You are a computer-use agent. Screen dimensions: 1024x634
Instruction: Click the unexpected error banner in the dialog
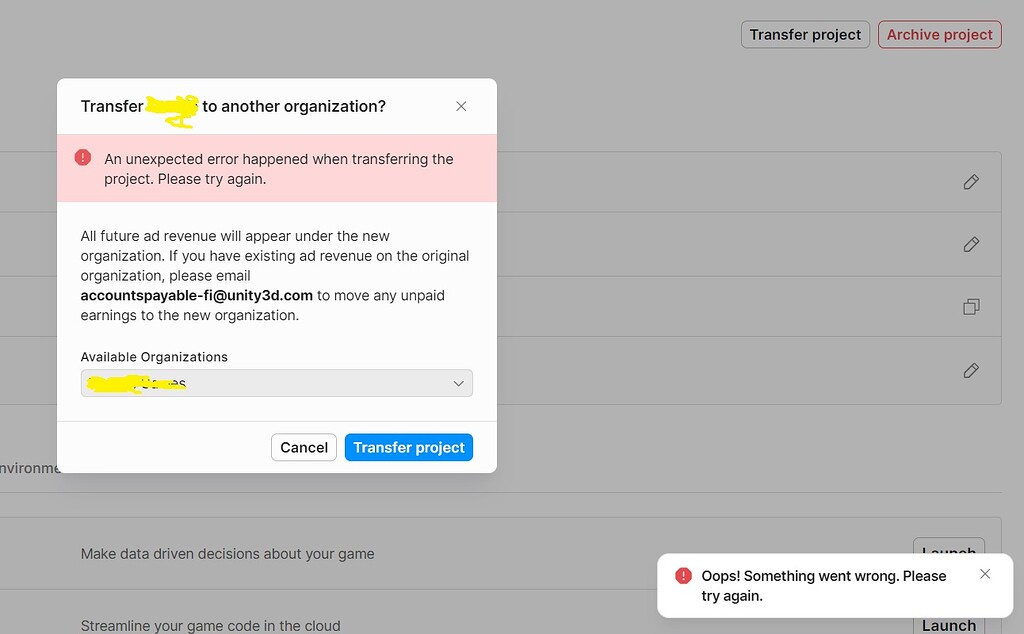276,168
